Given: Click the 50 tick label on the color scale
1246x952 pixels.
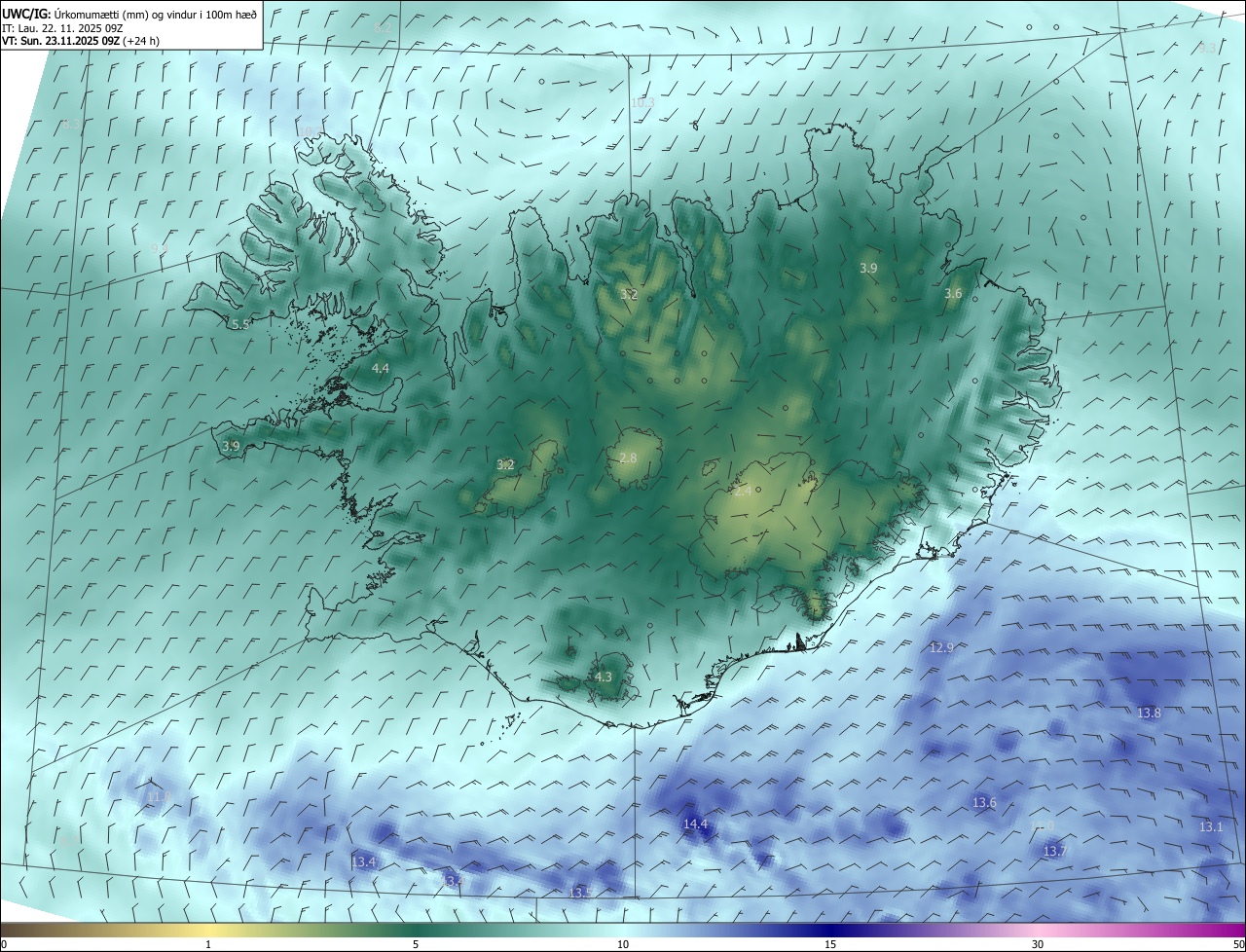Looking at the screenshot, I should pos(1238,944).
